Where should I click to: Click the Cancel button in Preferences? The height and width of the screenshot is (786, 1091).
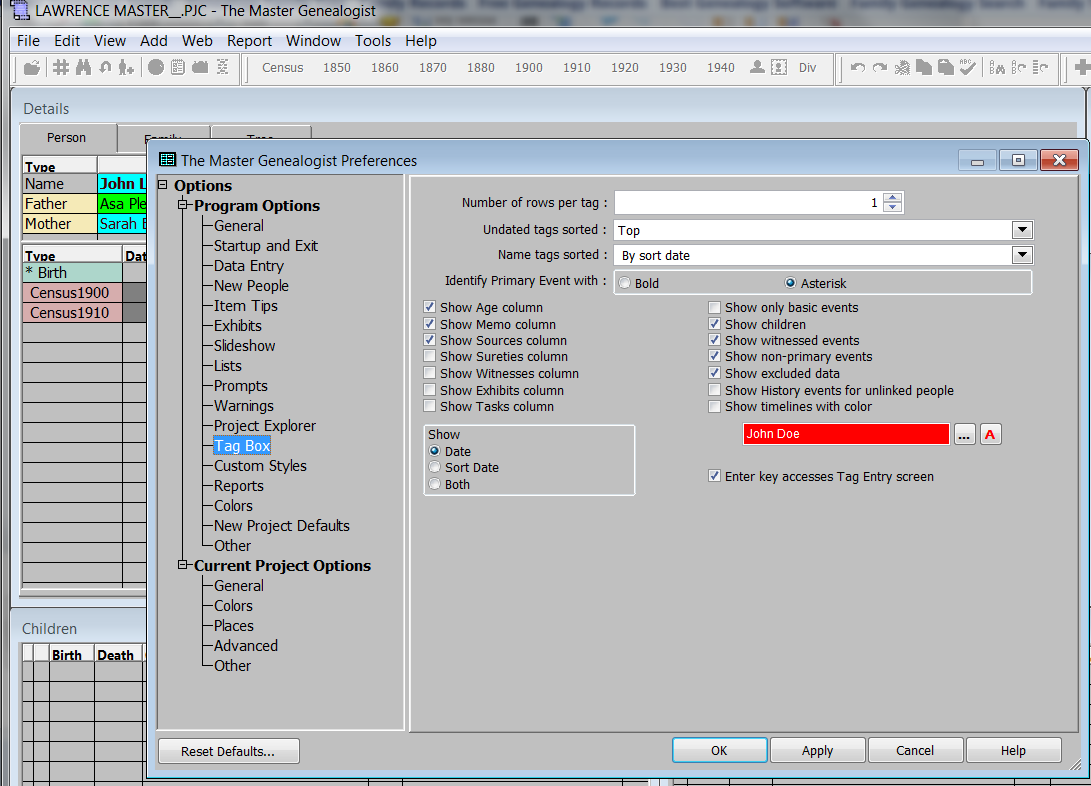(x=915, y=751)
